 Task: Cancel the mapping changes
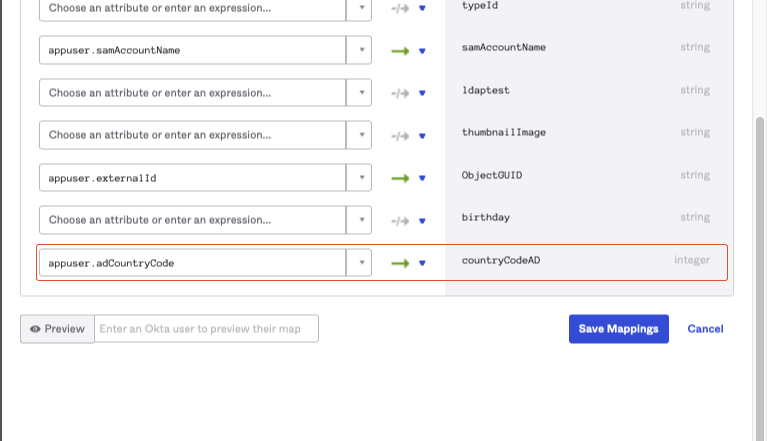705,329
